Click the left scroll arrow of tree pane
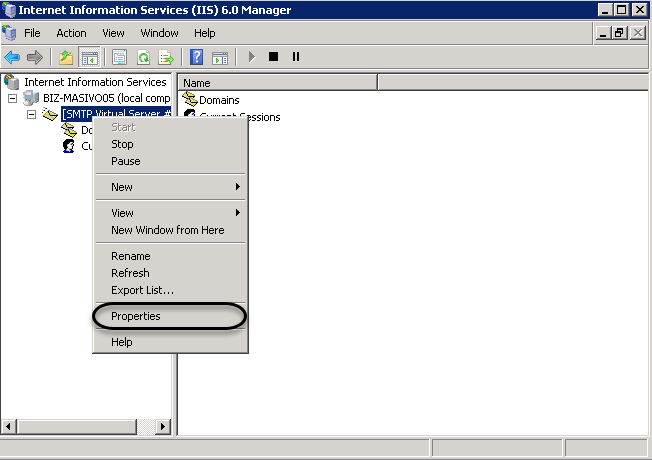This screenshot has width=652, height=460. tap(8, 427)
